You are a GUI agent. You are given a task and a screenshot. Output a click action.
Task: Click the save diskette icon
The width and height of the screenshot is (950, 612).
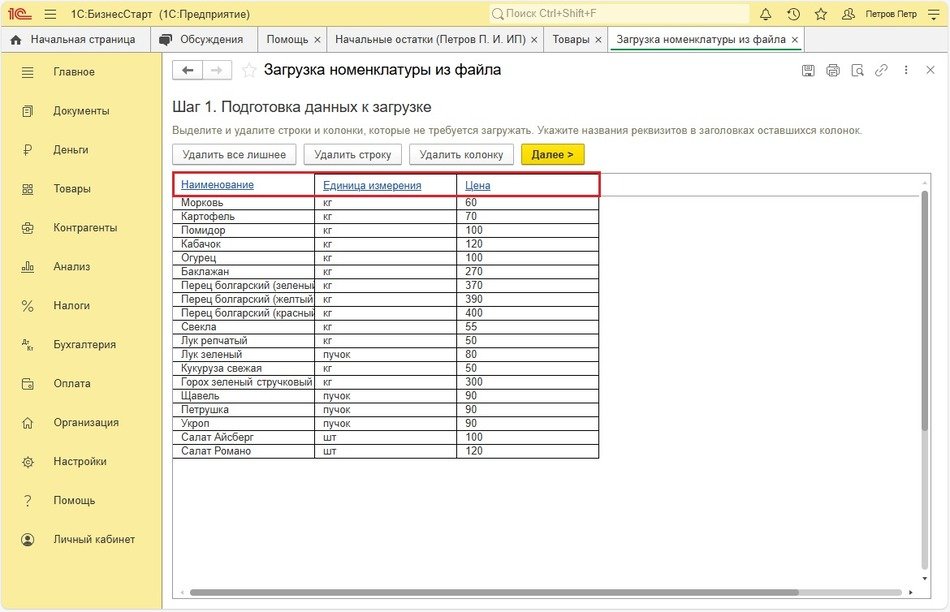click(809, 70)
